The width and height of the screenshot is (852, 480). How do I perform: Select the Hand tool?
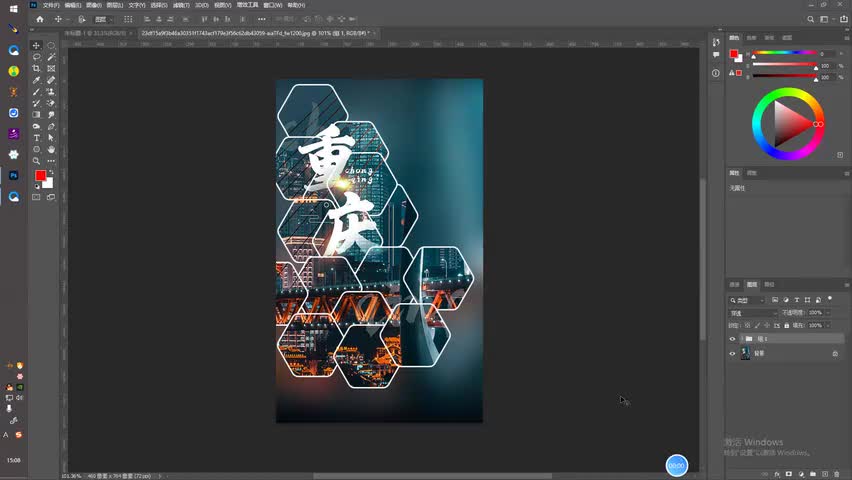click(x=51, y=149)
